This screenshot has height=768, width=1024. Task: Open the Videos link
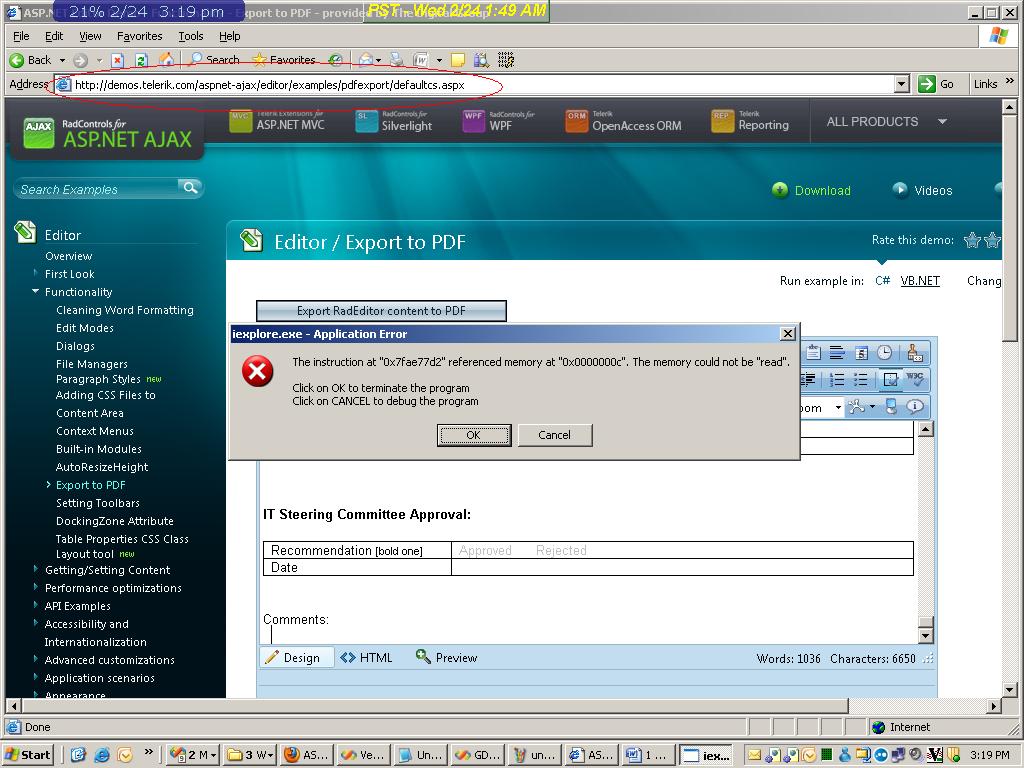click(922, 190)
